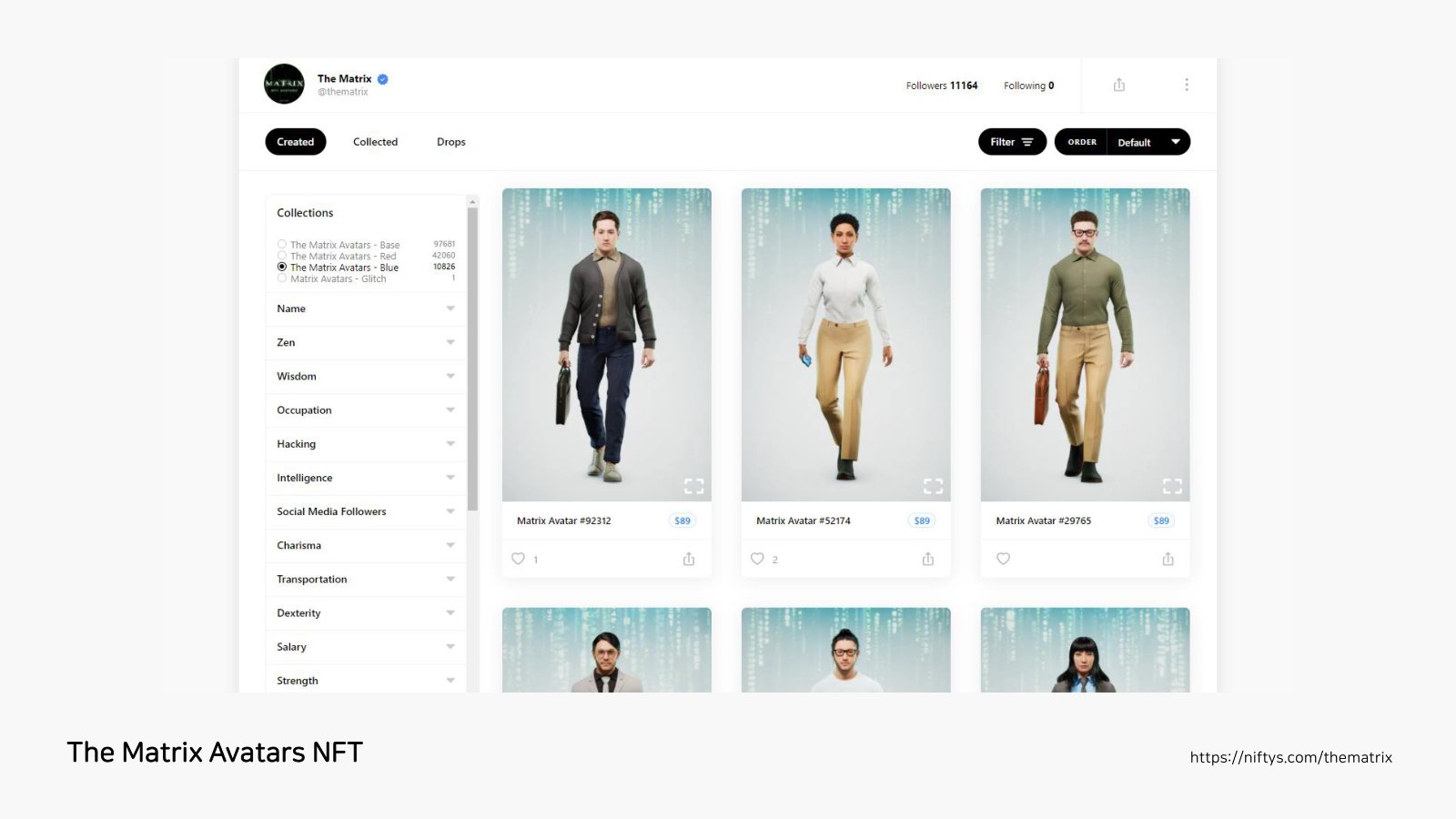Expand the Transportation filter section
Screen dimensions: 1456x819
point(366,579)
